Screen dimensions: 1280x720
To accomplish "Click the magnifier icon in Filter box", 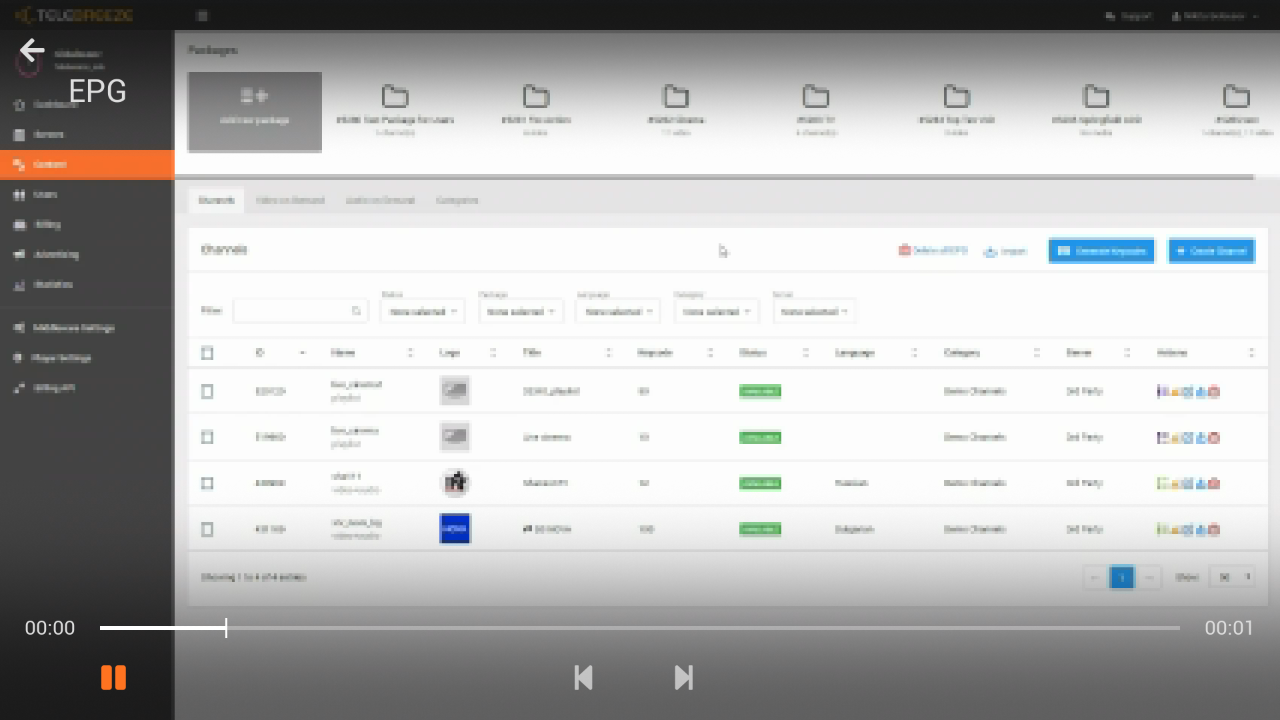I will 356,311.
